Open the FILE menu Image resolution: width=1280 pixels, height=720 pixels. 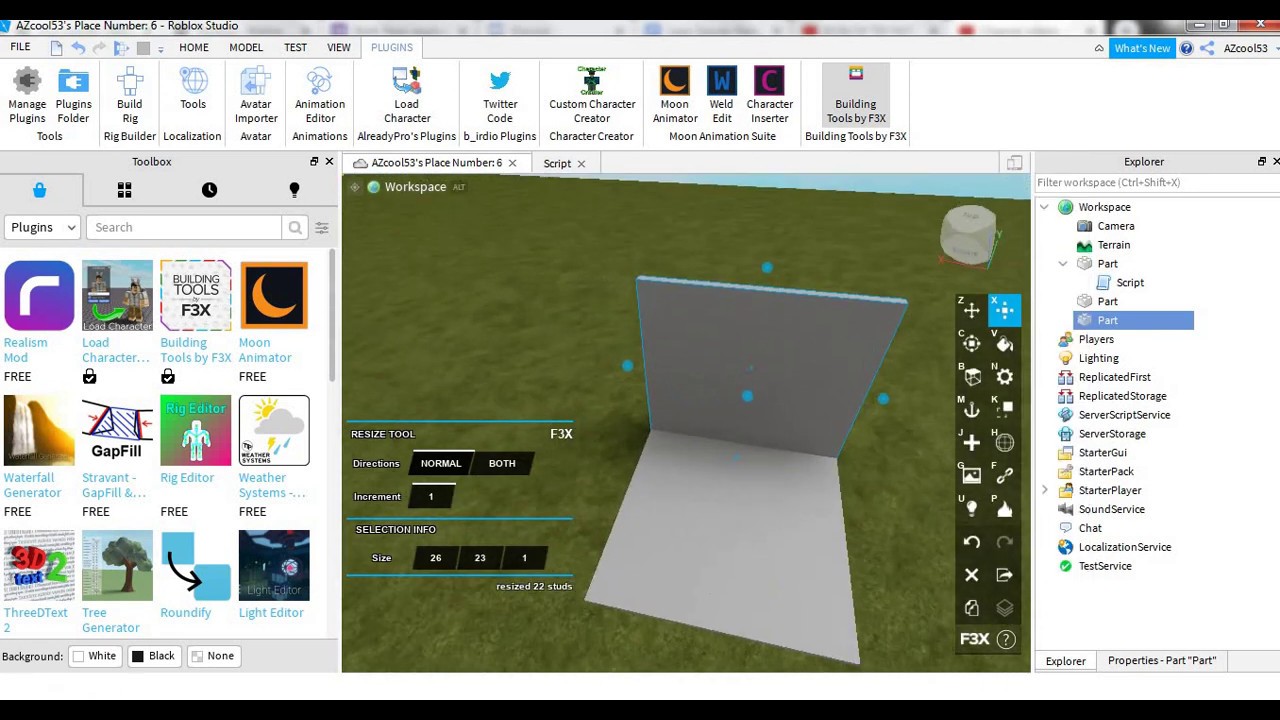[20, 47]
